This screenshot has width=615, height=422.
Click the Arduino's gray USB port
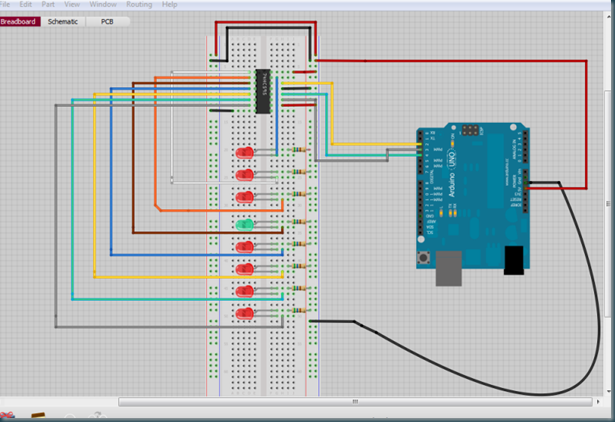448,268
